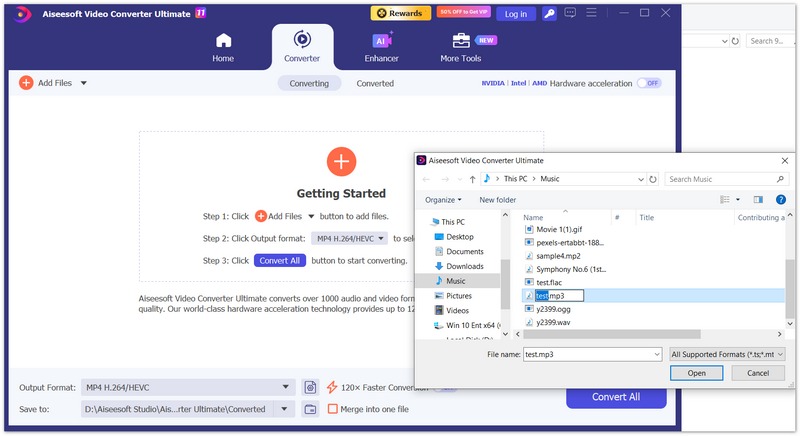Image resolution: width=800 pixels, height=436 pixels.
Task: Open the Home tab
Action: click(x=223, y=47)
